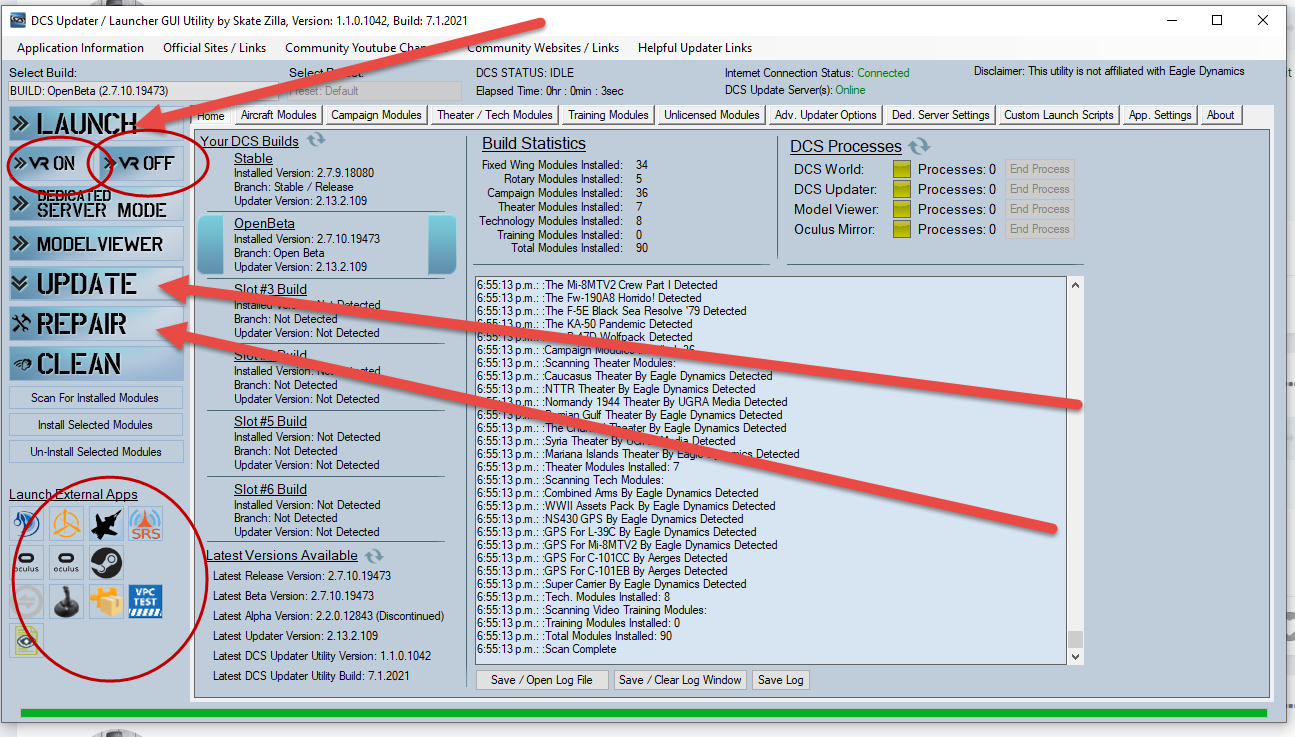This screenshot has width=1295, height=737.
Task: Click the LAUNCH button
Action: tap(96, 124)
